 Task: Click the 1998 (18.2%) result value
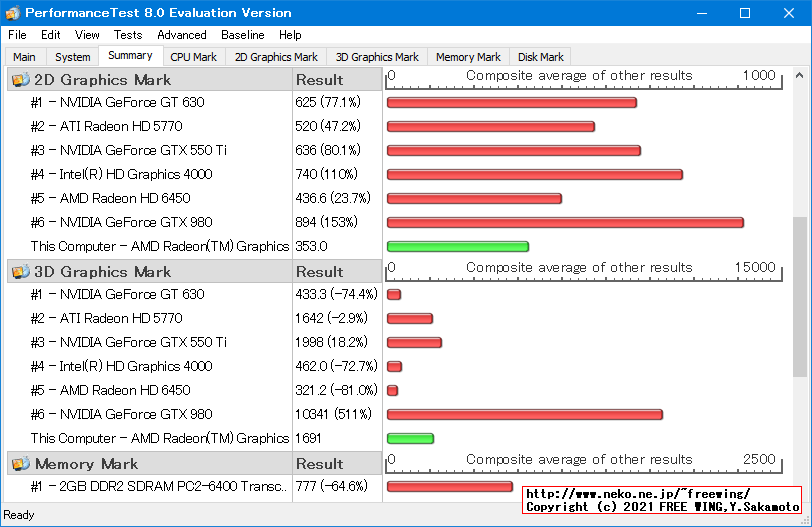(331, 342)
